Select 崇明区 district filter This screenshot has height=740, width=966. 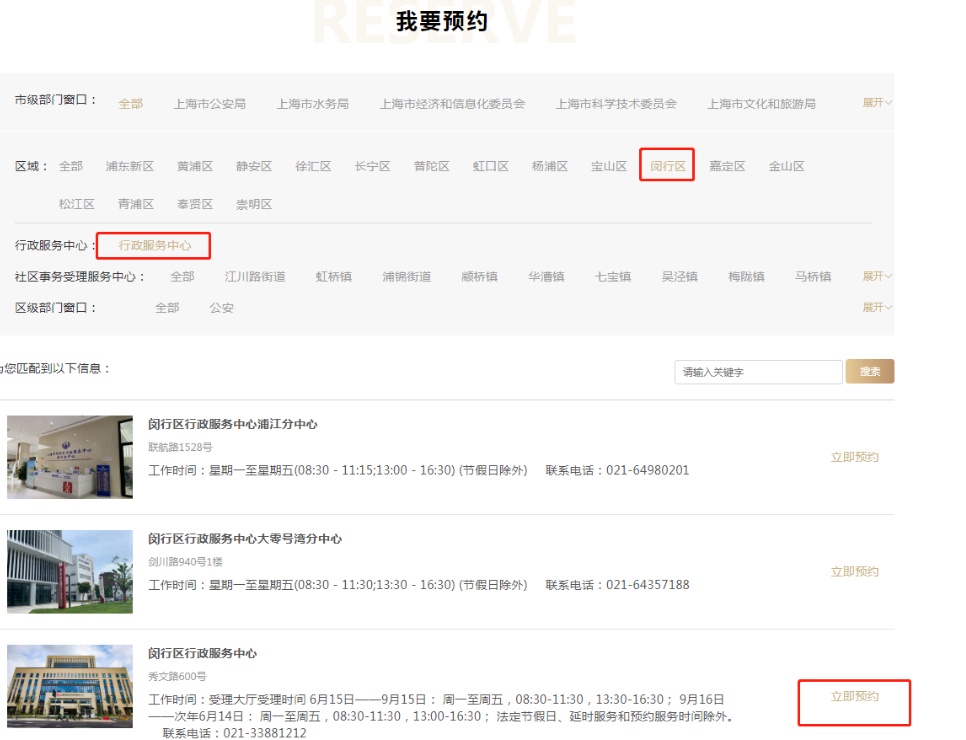(254, 204)
